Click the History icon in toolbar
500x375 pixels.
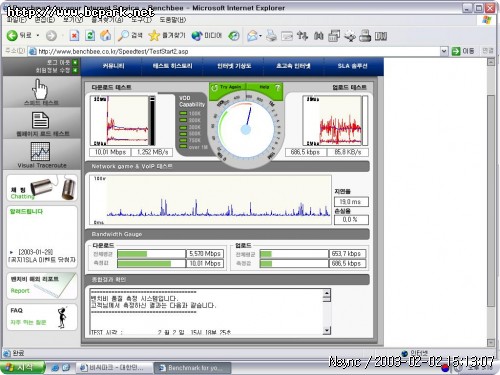point(234,35)
